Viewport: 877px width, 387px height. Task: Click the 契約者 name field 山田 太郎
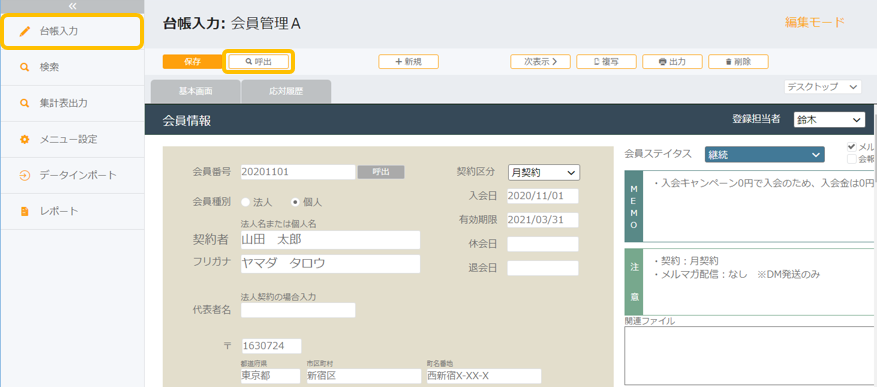click(330, 240)
